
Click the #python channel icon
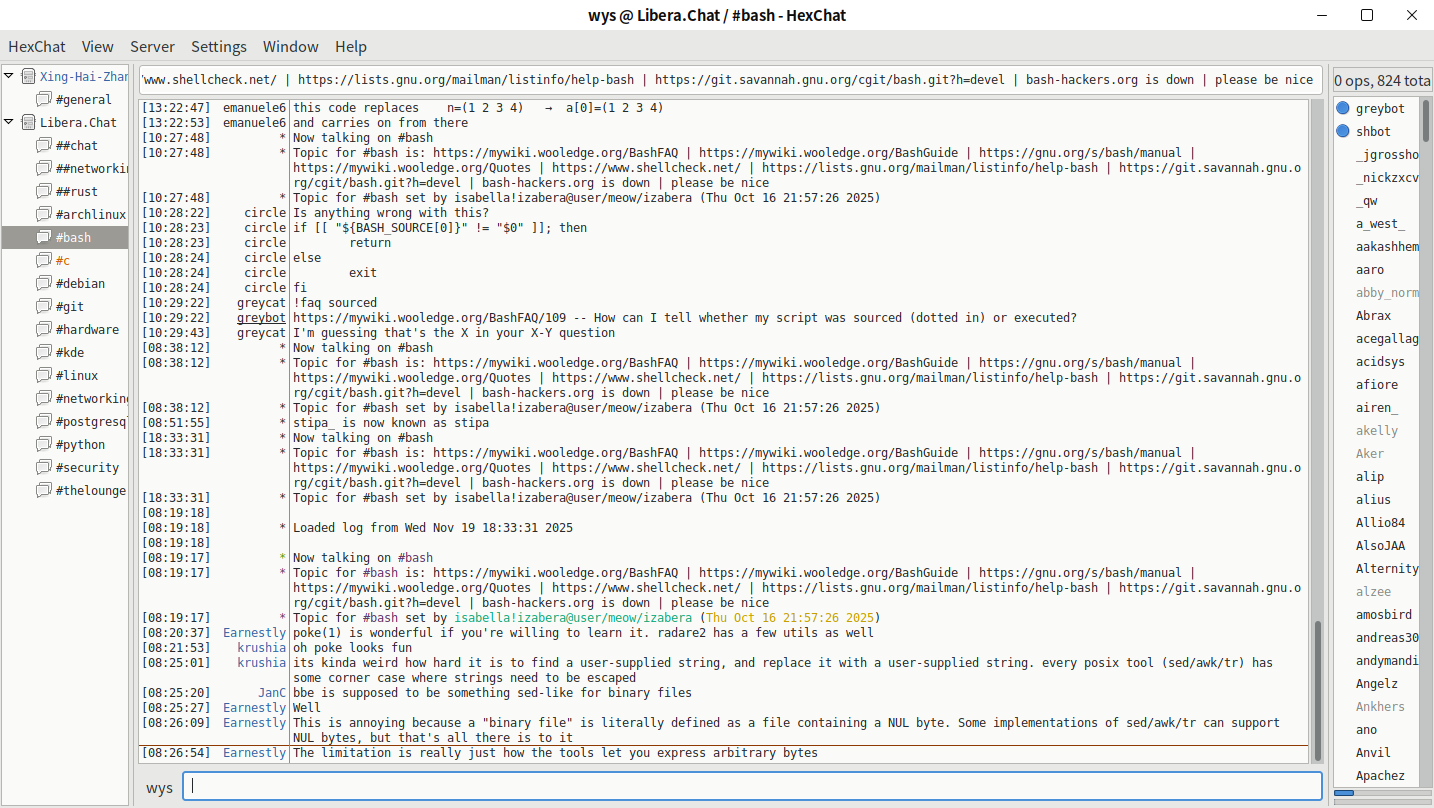click(x=43, y=444)
